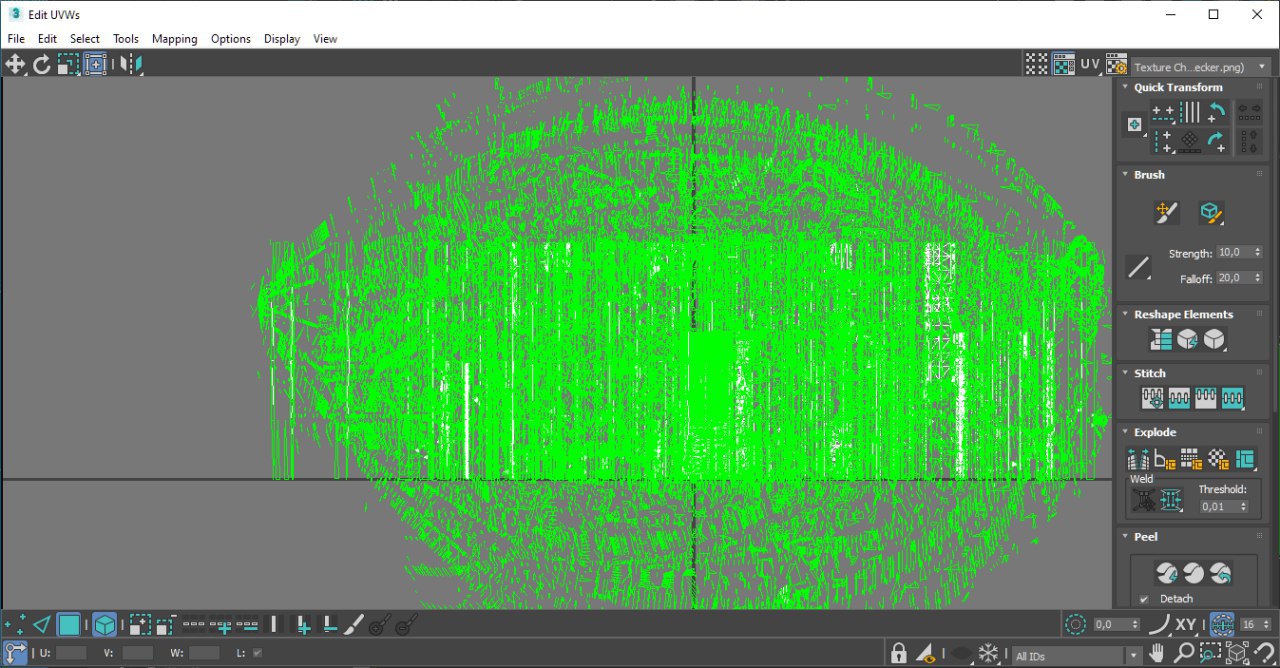The image size is (1280, 668).
Task: Click Straighten Selection in Reshape Elements
Action: point(1161,340)
